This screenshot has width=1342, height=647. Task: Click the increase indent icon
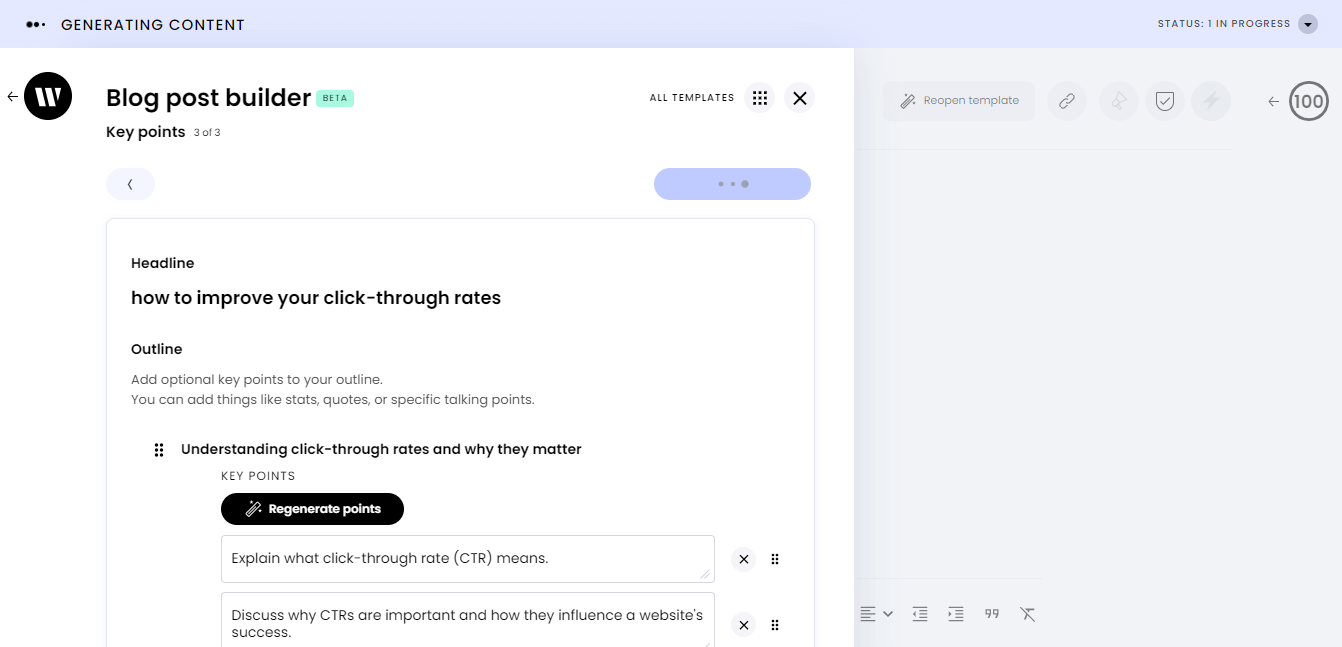[955, 613]
